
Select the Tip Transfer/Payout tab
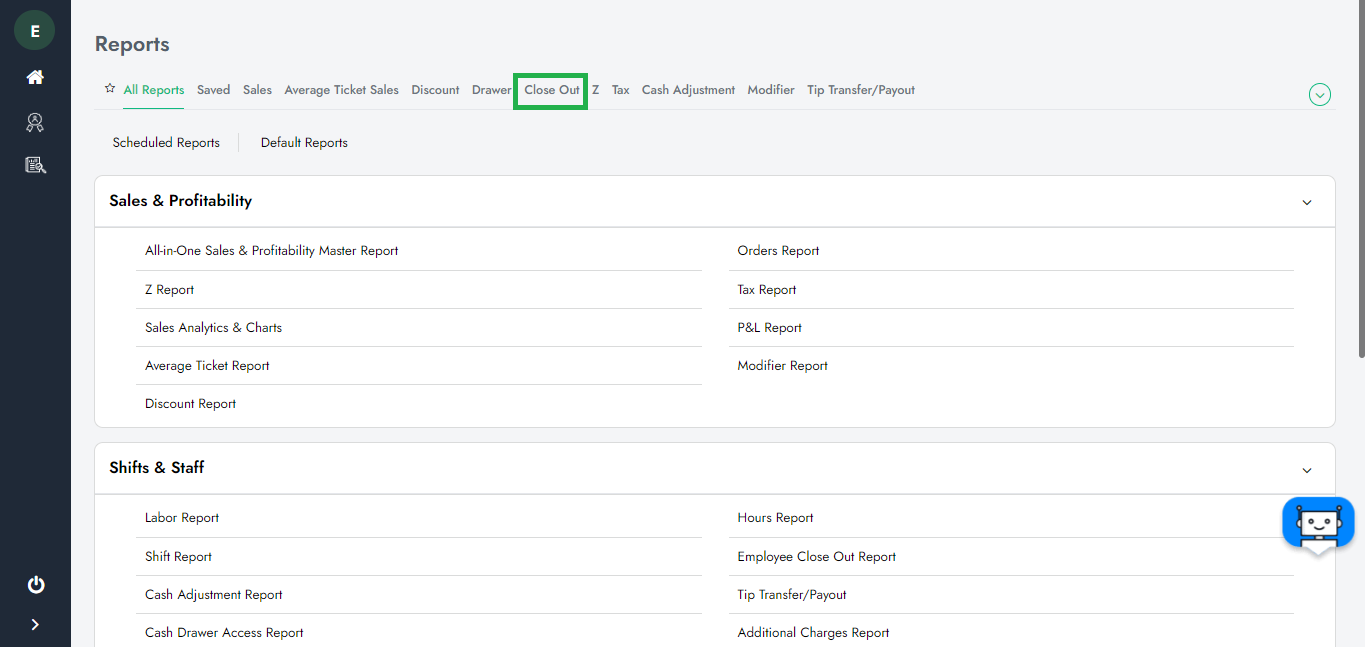click(860, 90)
